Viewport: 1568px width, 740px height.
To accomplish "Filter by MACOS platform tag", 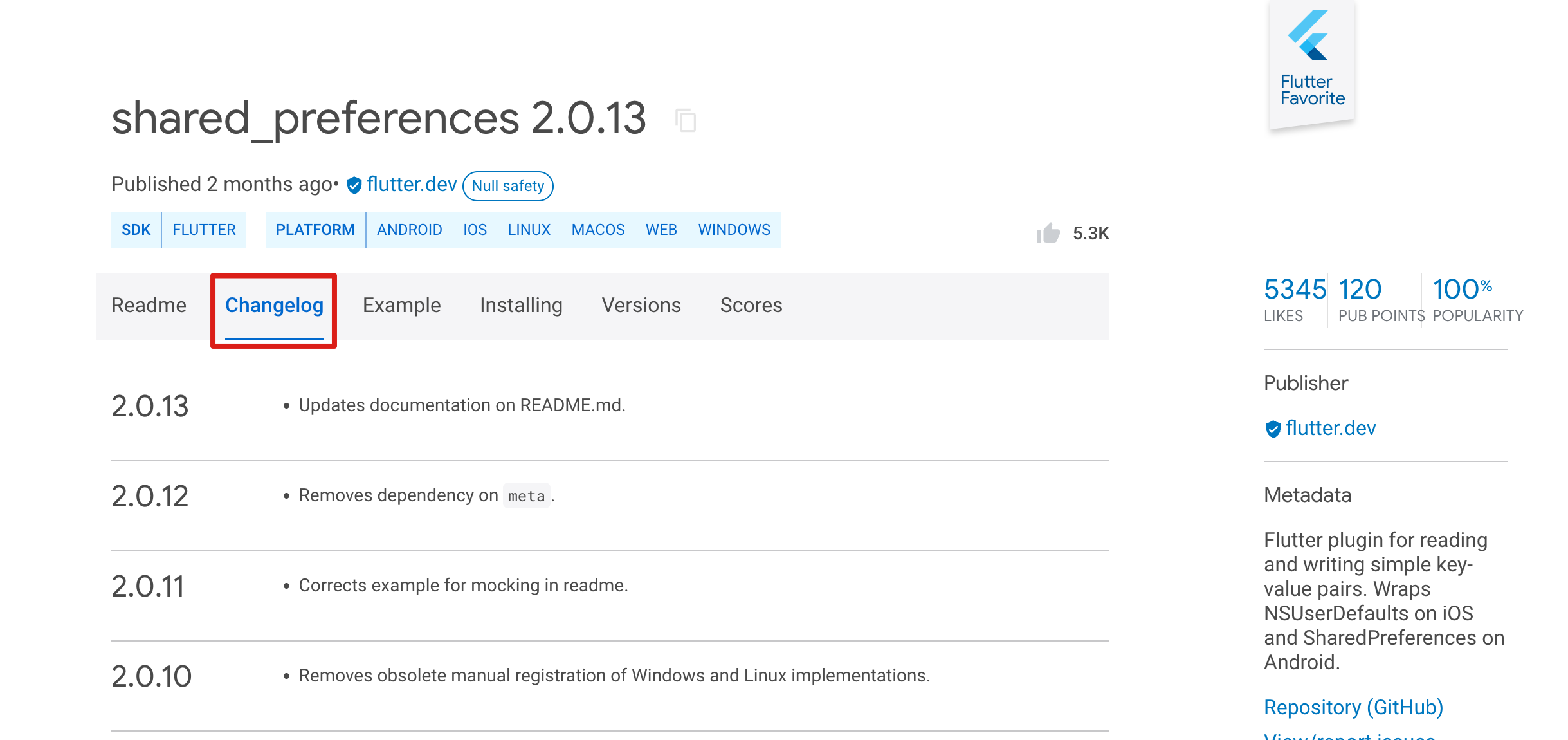I will click(598, 230).
